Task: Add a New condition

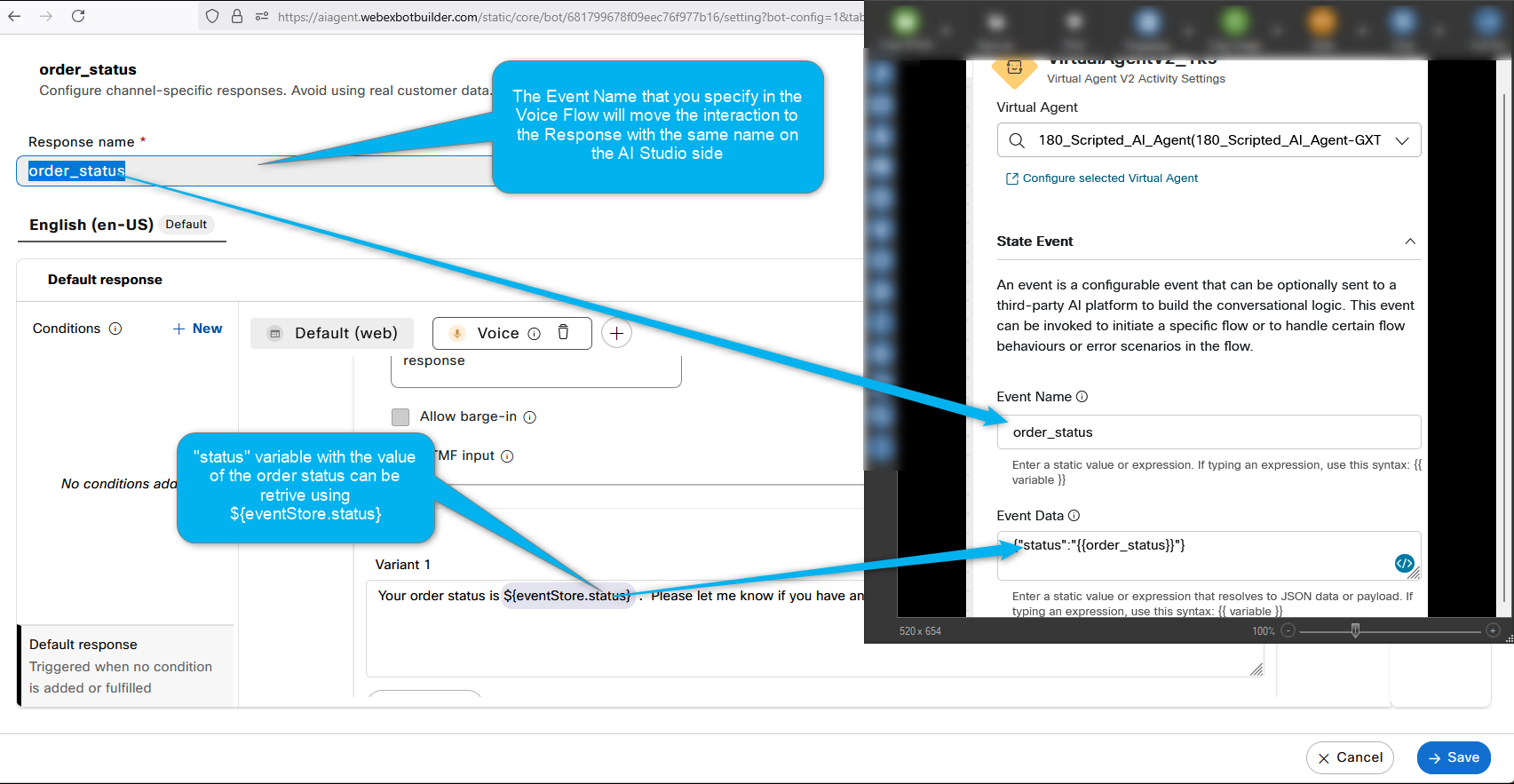Action: tap(197, 329)
